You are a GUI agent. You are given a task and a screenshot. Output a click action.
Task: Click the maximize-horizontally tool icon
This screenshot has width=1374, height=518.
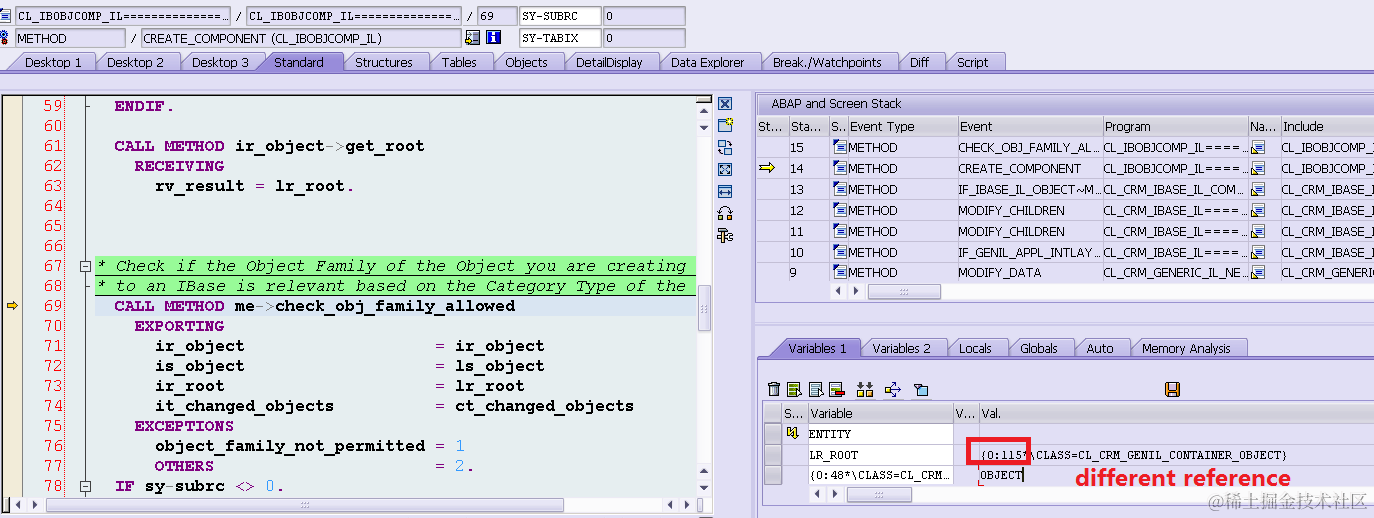point(725,191)
